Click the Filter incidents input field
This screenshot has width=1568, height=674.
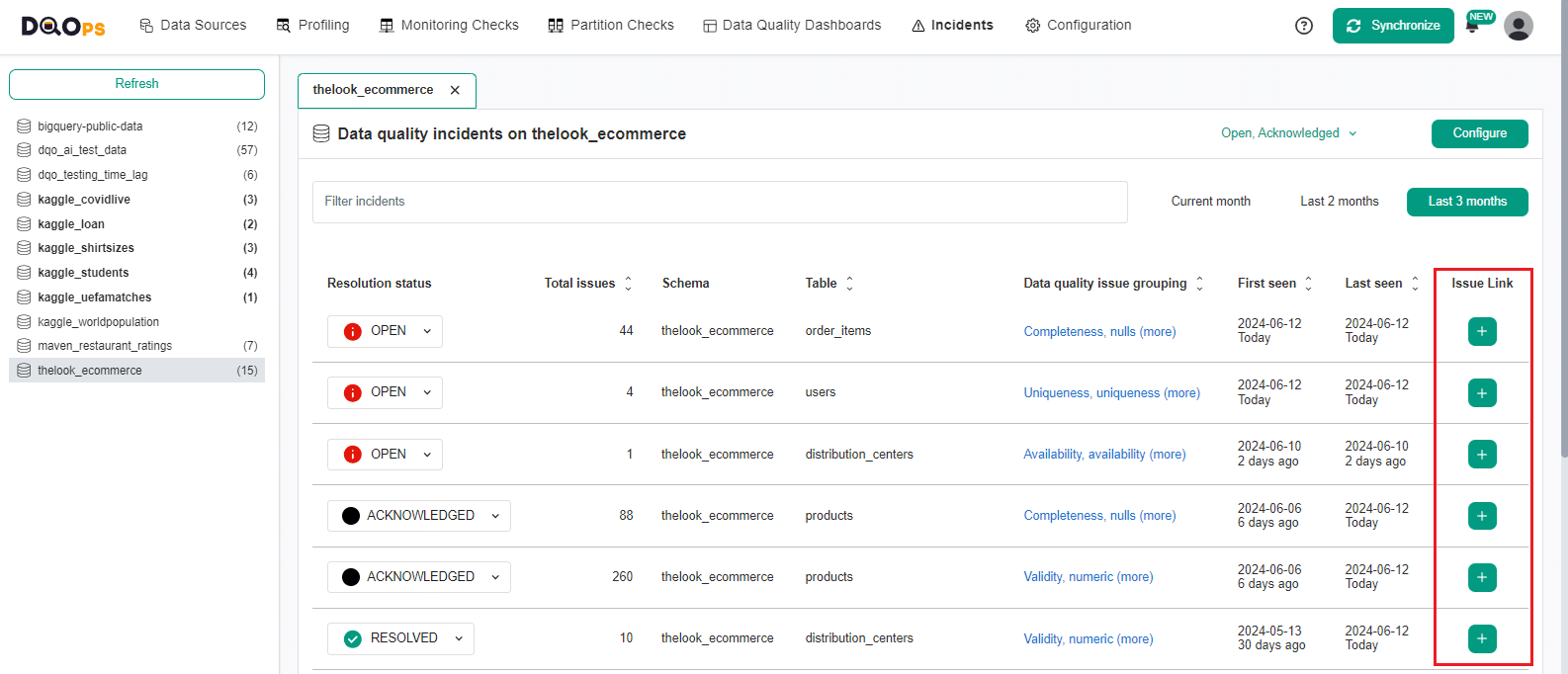click(720, 202)
